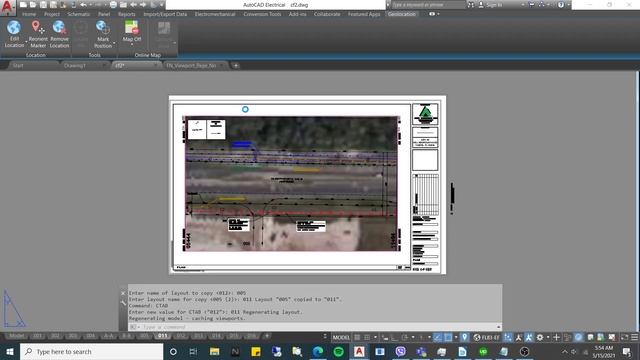Open File Explorer from the taskbar
This screenshot has height=360, width=640.
pos(214,351)
